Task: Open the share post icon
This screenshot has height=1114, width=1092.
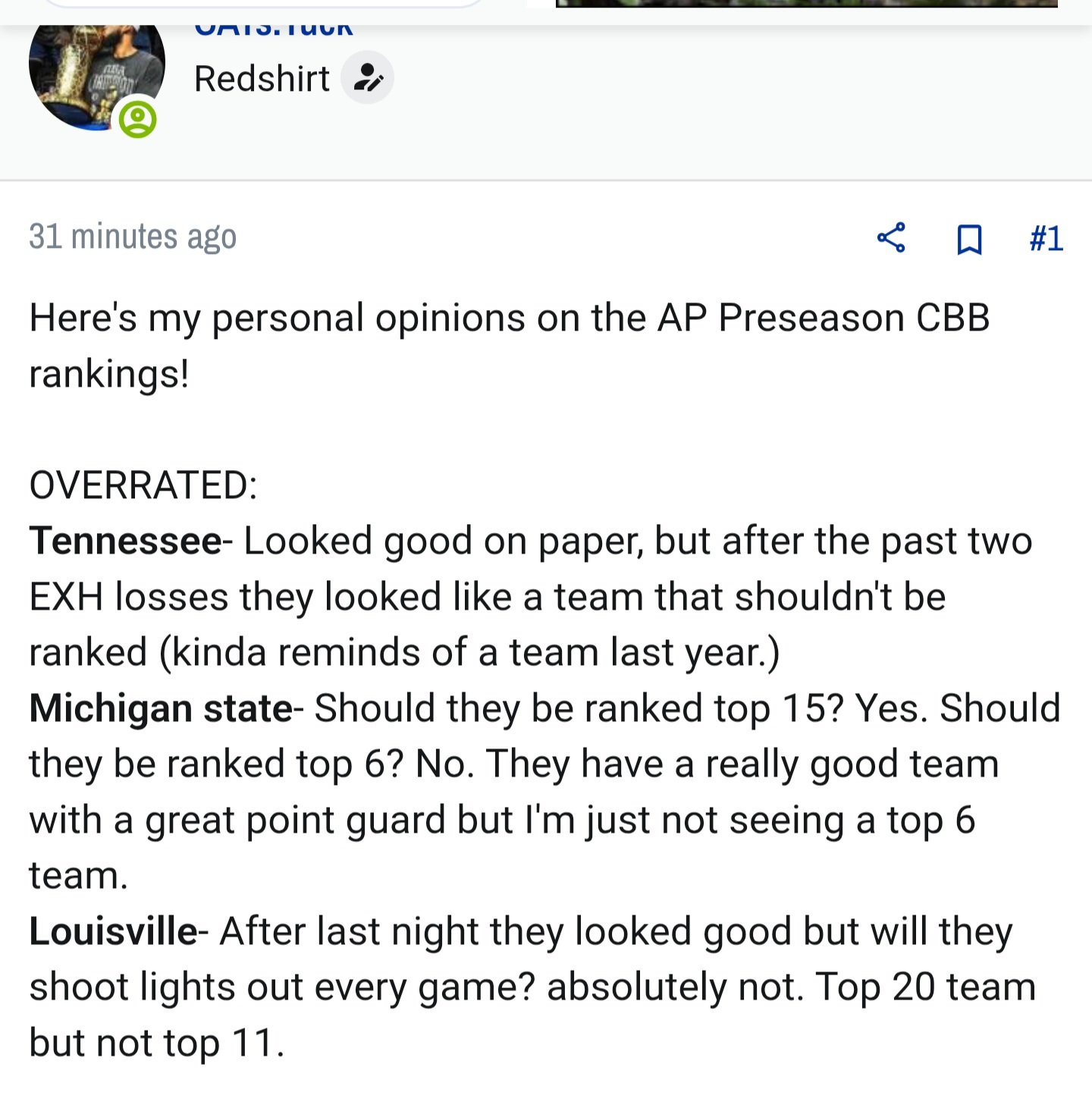Action: (x=891, y=238)
